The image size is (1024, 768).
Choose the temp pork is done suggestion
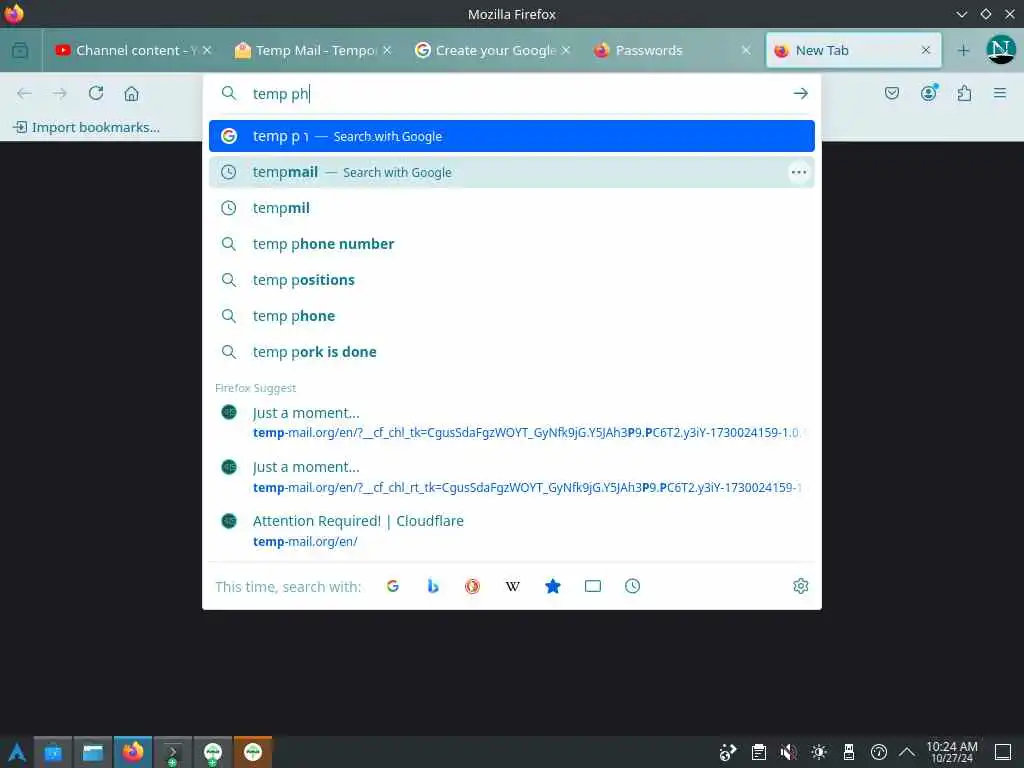pos(511,352)
